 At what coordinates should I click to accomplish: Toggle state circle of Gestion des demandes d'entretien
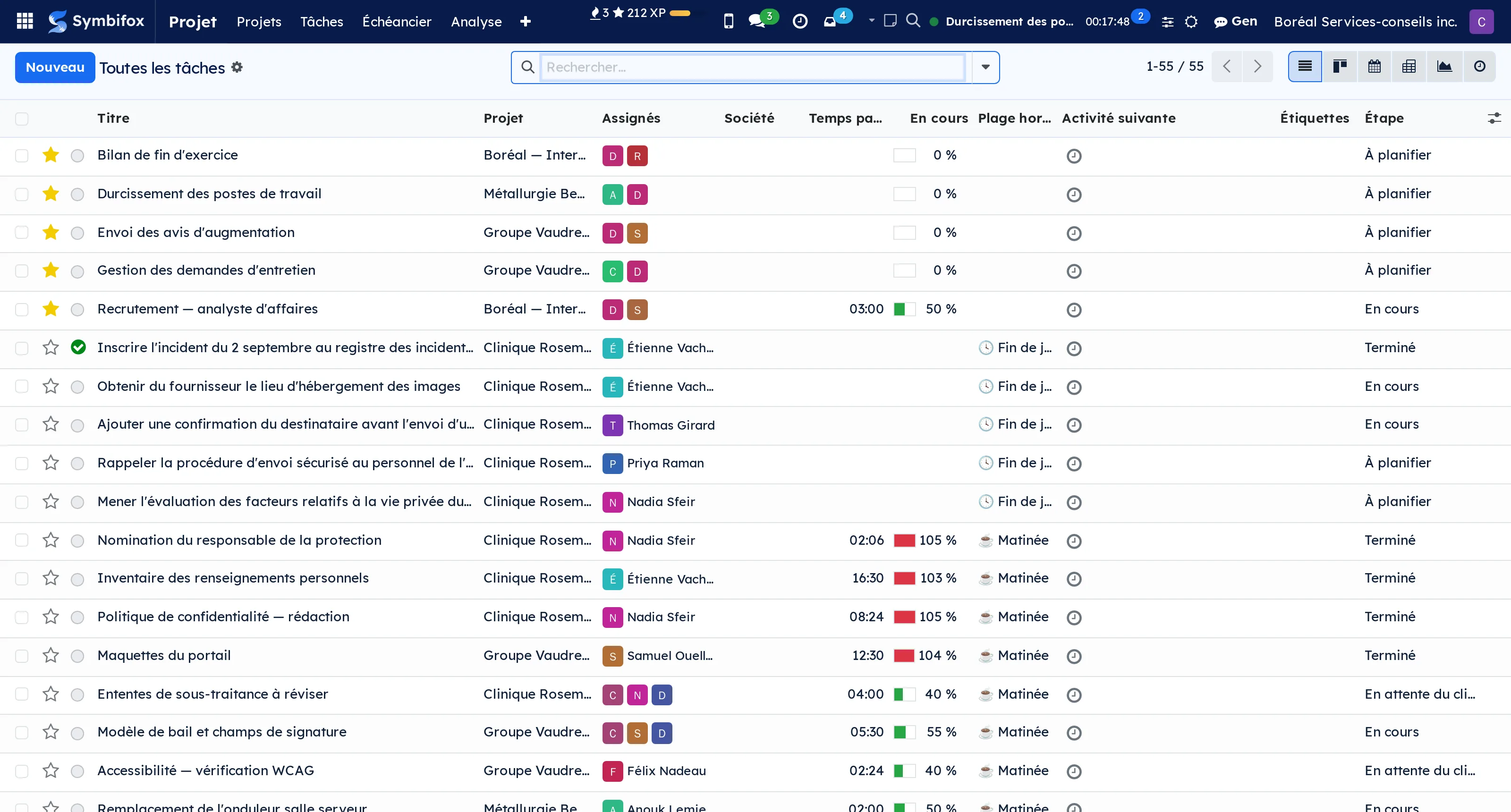pyautogui.click(x=77, y=271)
